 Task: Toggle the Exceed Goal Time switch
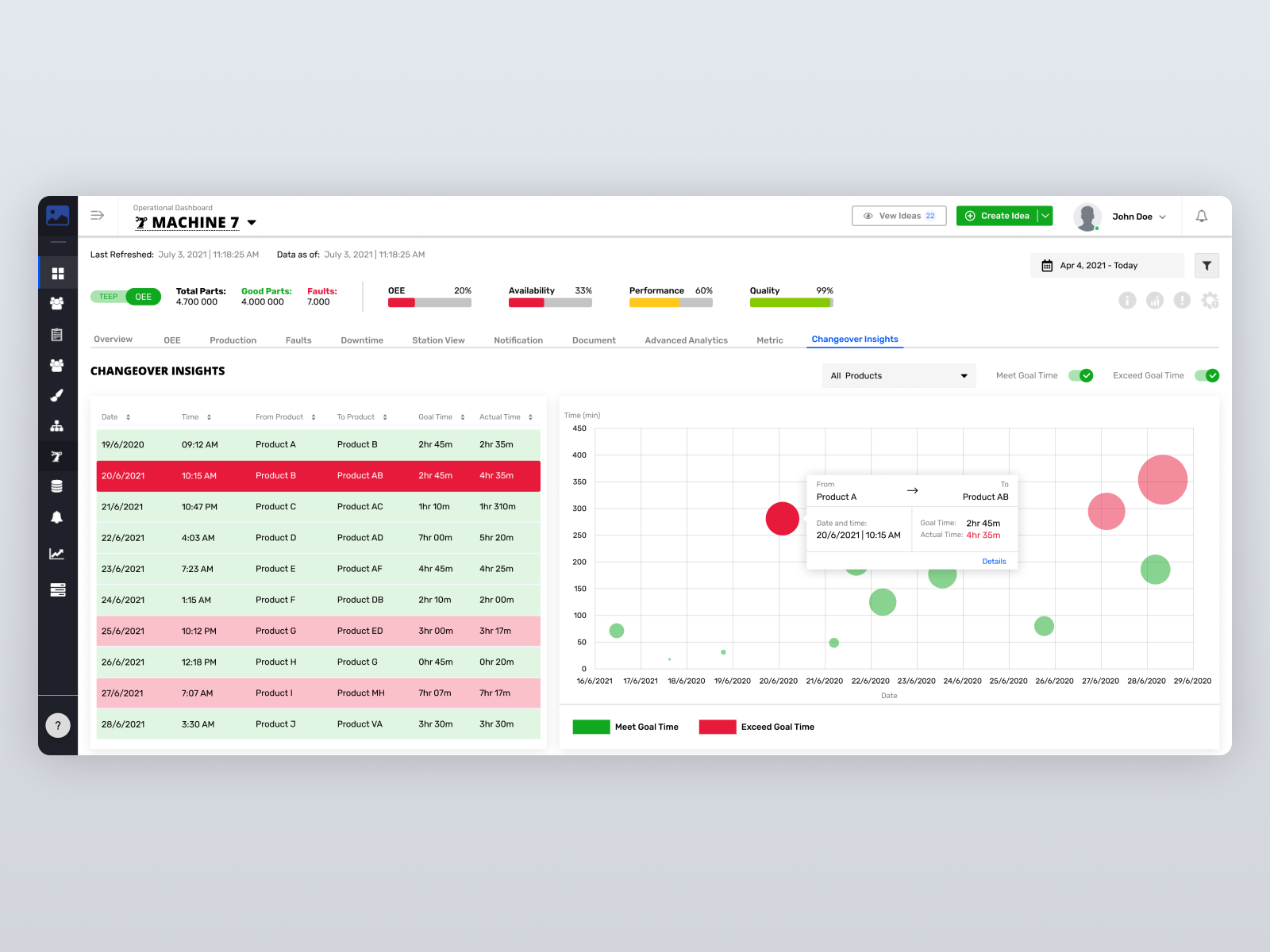[1207, 375]
